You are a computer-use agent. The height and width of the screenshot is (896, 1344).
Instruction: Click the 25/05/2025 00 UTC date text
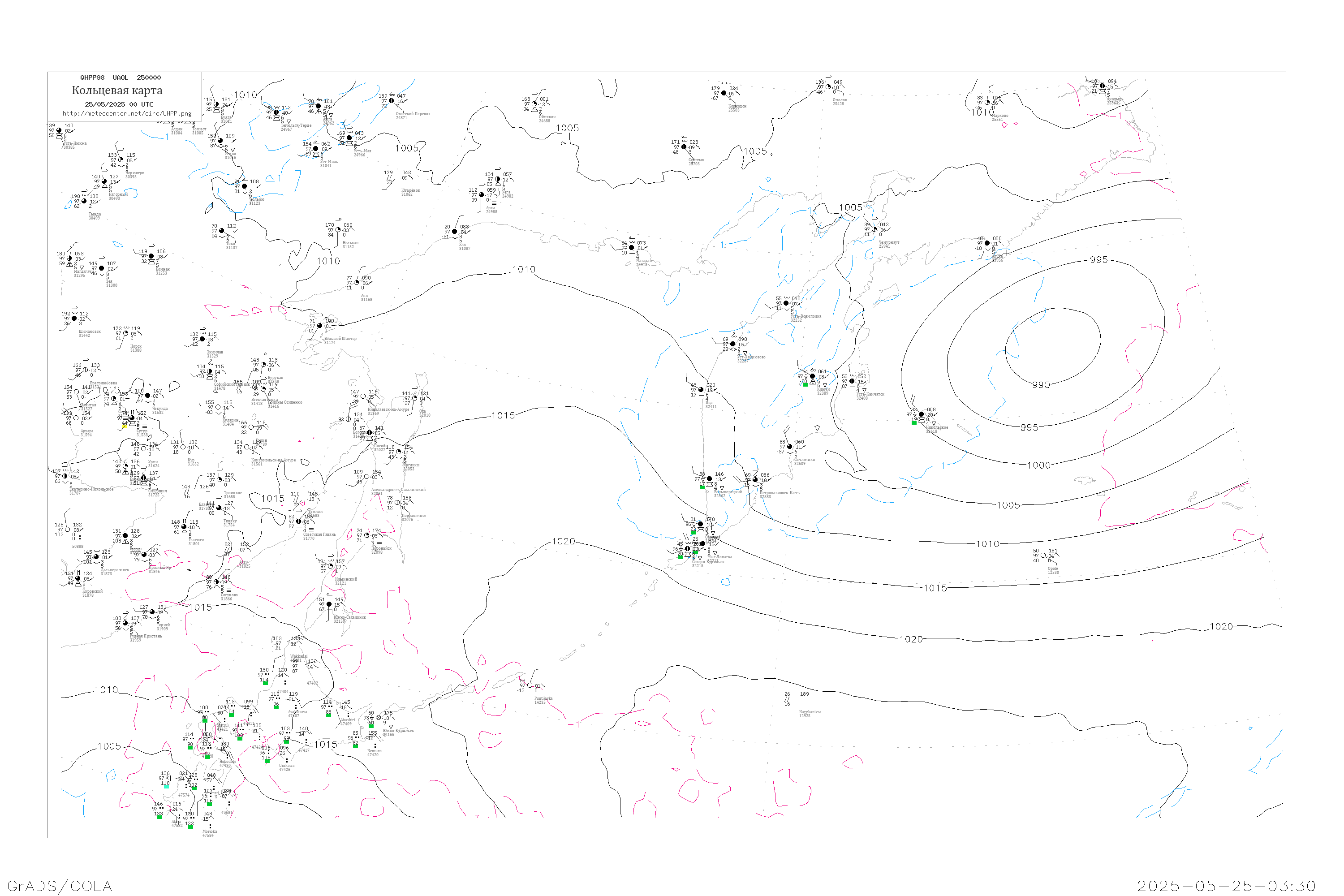click(x=119, y=104)
